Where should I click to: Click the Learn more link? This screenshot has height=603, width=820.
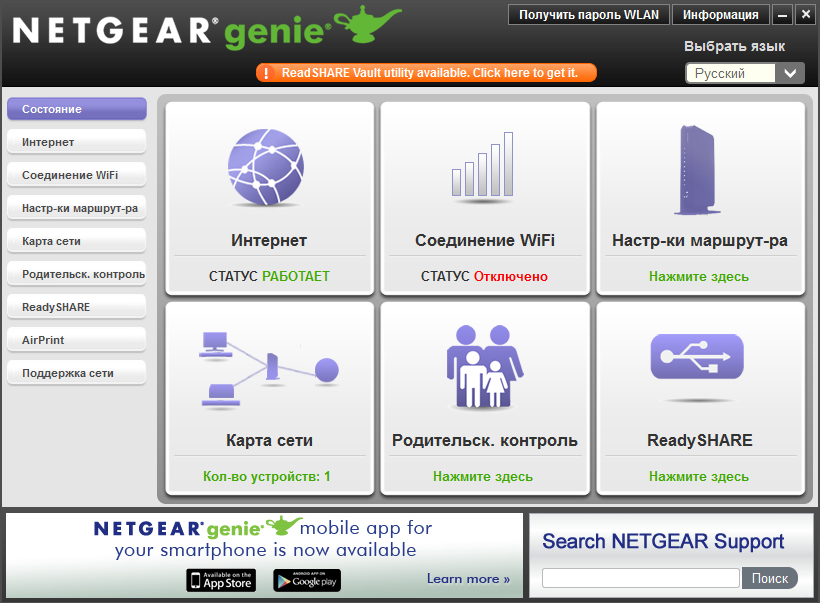[468, 578]
